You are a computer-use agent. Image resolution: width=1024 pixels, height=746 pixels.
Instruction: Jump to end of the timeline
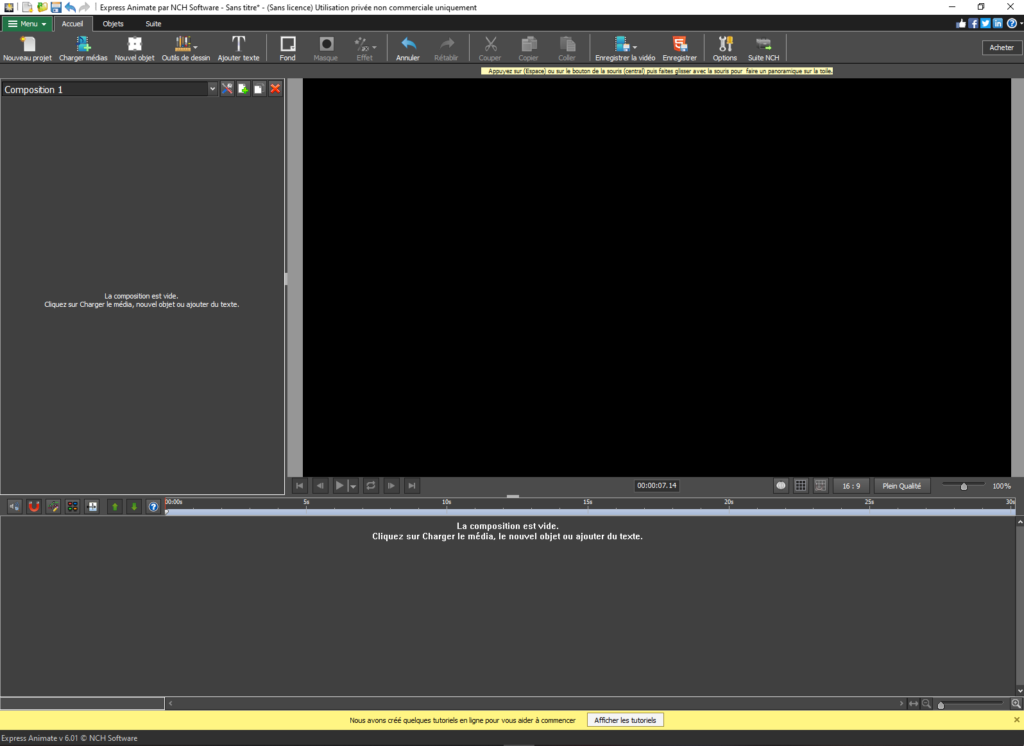coord(411,485)
